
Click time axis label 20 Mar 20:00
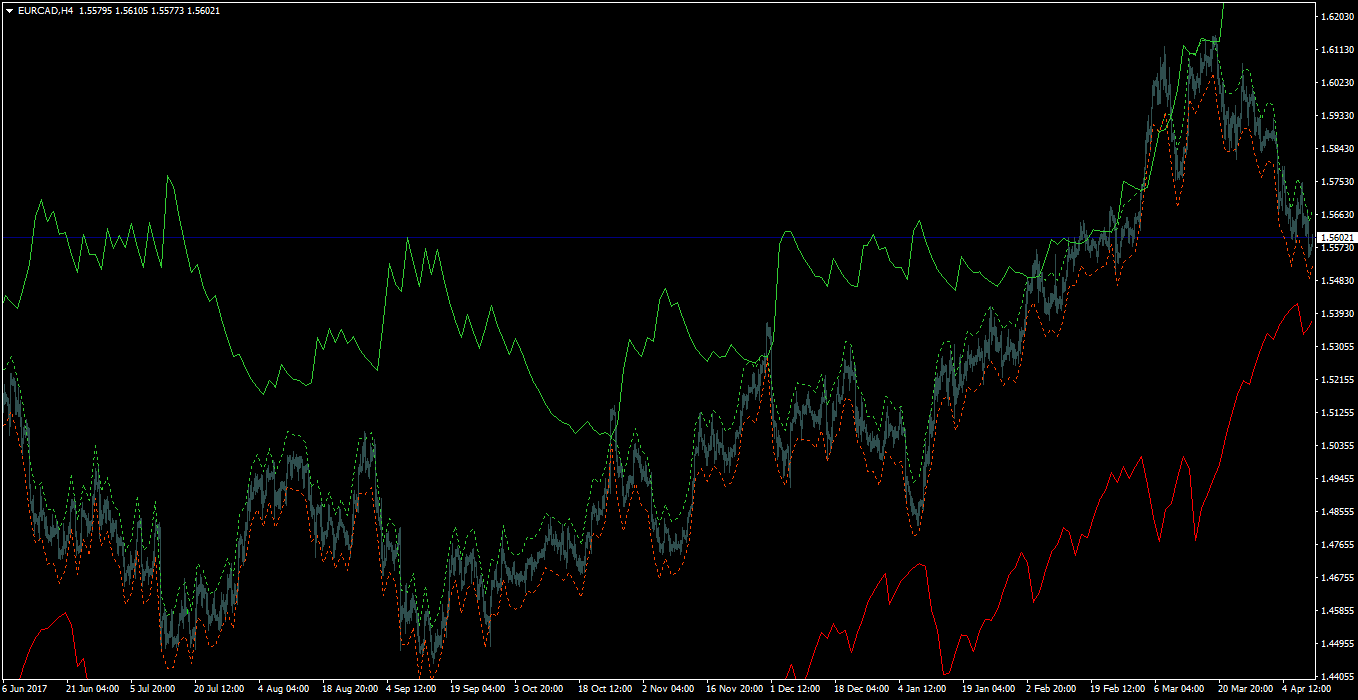coord(1245,689)
